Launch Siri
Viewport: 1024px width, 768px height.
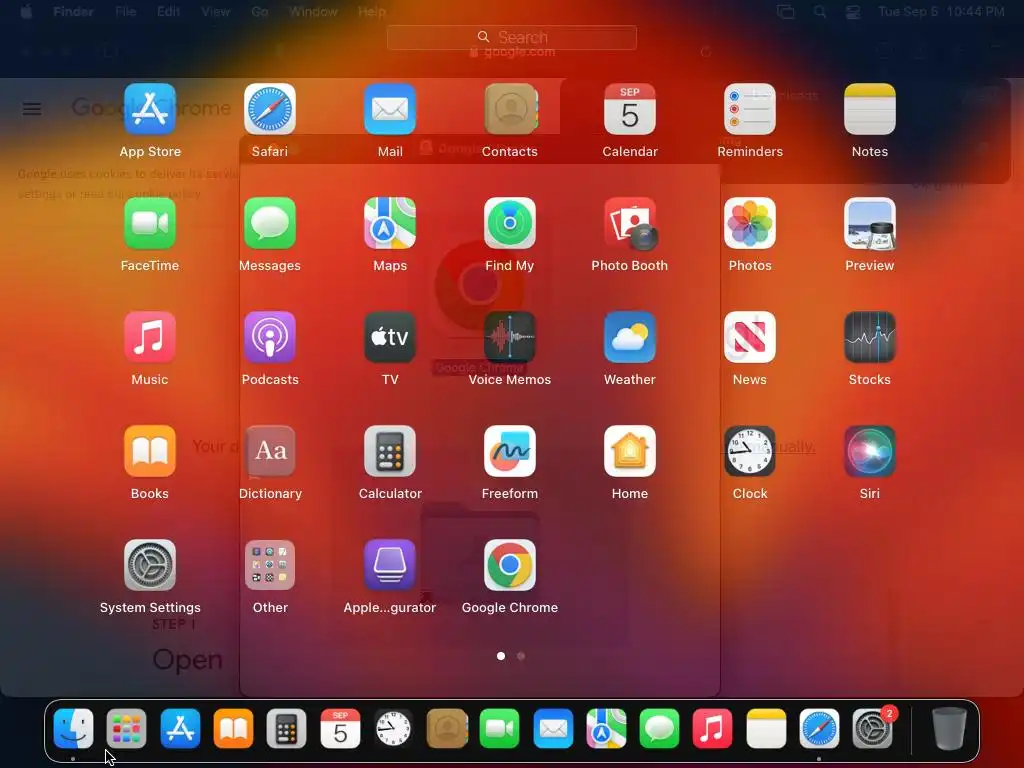[870, 451]
